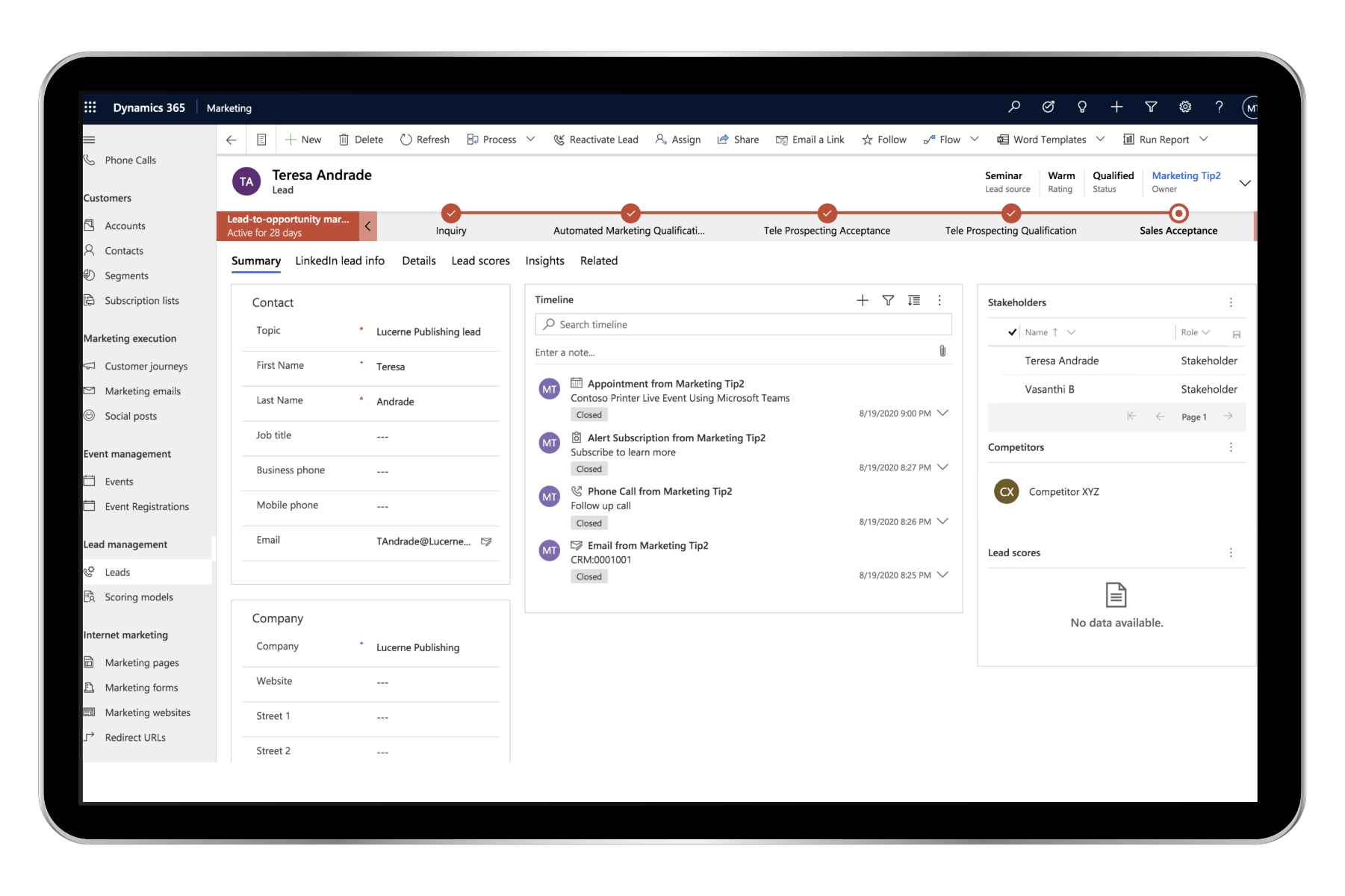
Task: Filter timeline using the funnel icon
Action: click(888, 300)
